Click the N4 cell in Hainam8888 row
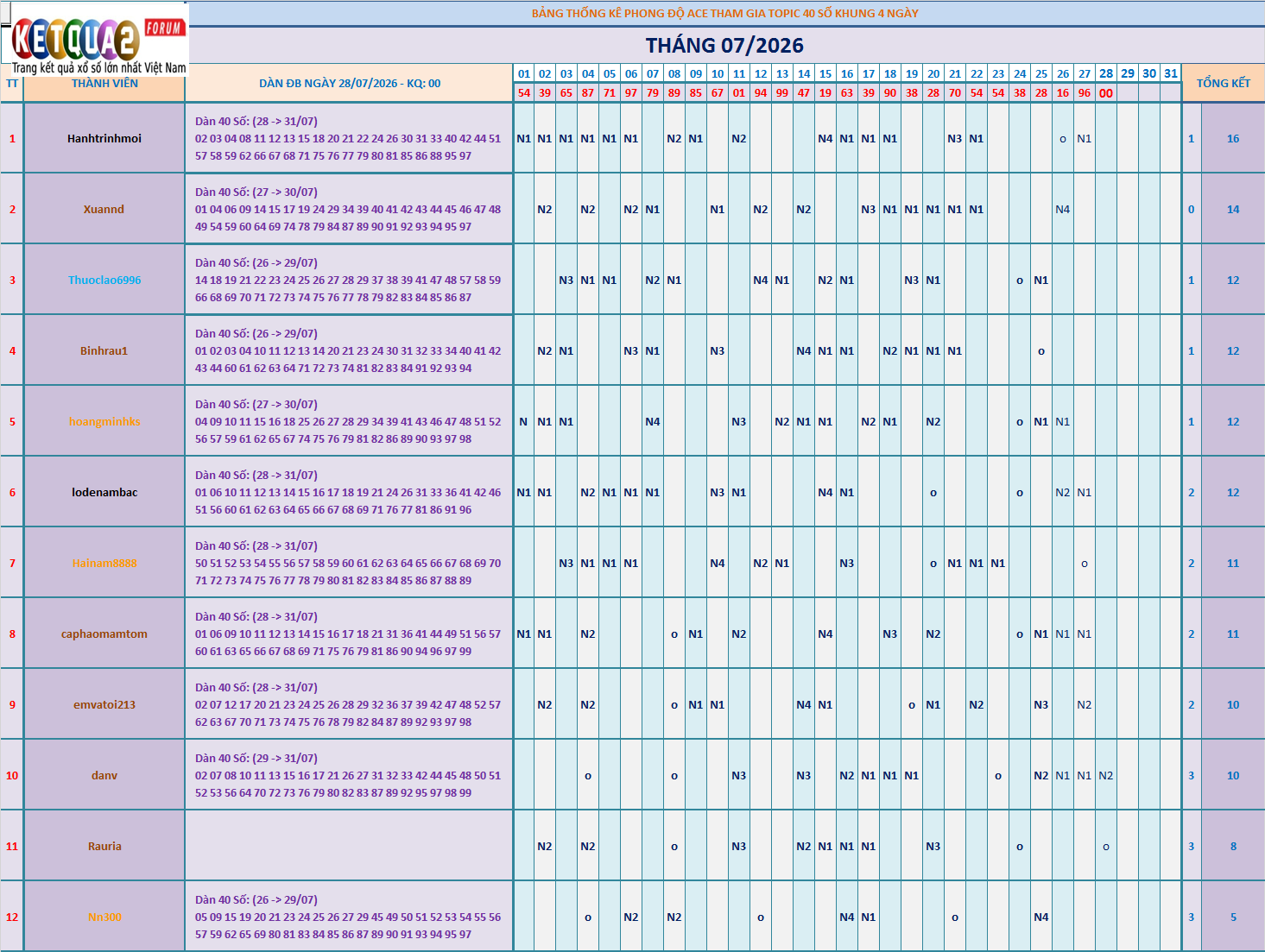This screenshot has width=1265, height=952. 718,563
